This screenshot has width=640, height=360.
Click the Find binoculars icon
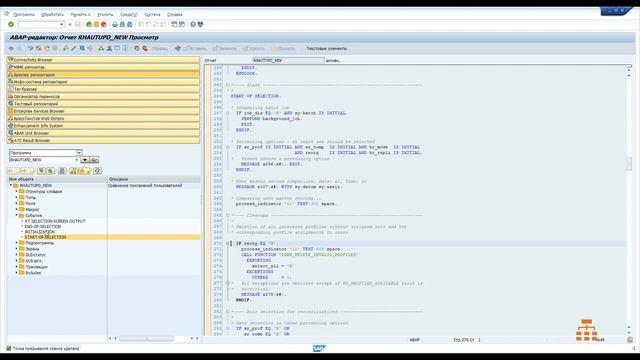pos(122,24)
